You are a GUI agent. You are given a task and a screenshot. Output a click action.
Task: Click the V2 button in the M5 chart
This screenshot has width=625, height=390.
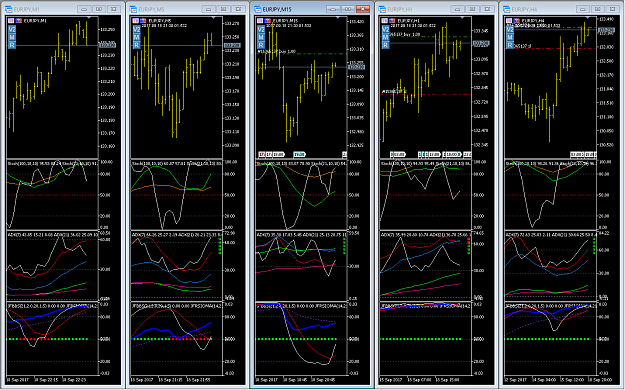point(136,30)
